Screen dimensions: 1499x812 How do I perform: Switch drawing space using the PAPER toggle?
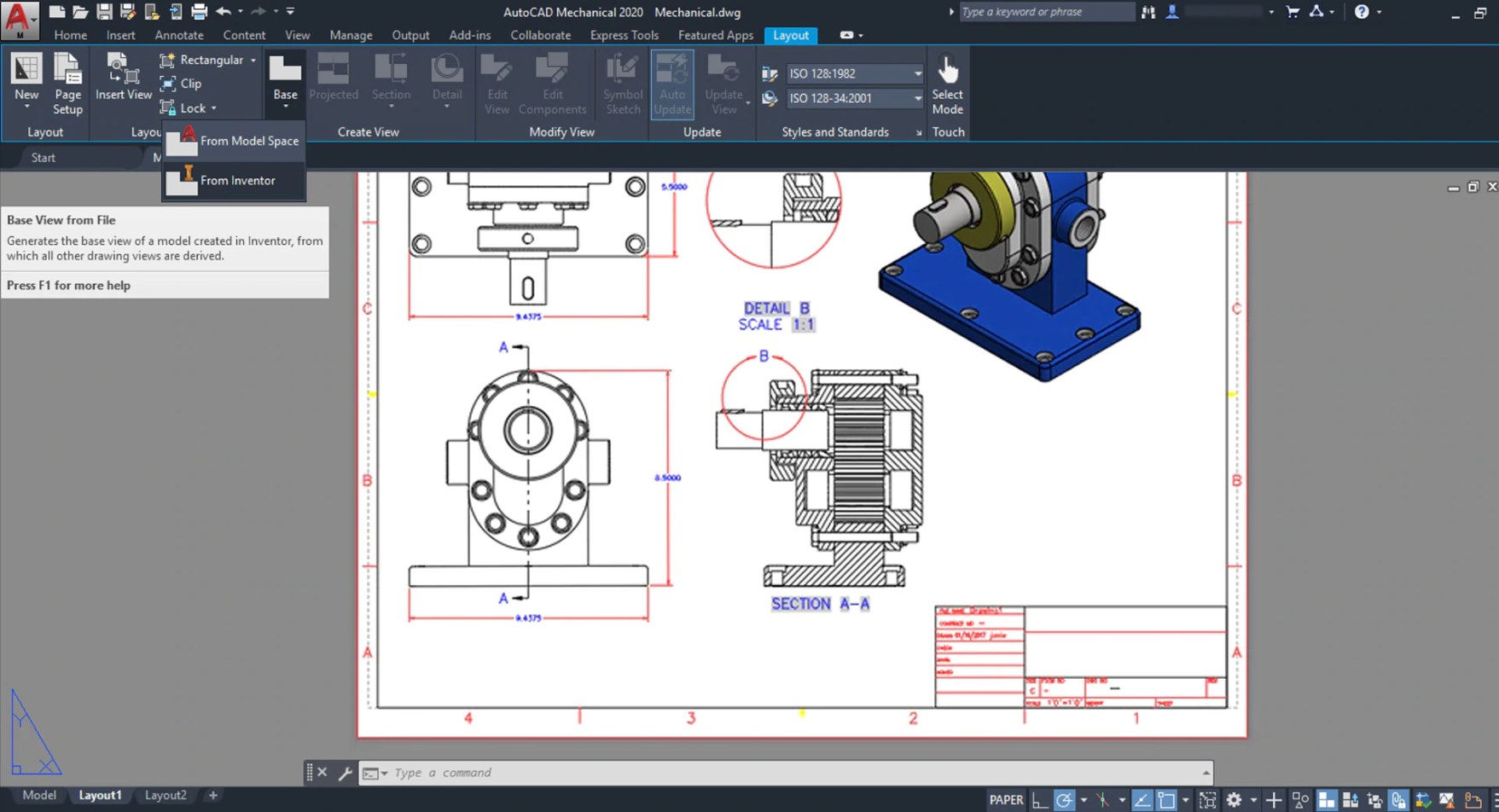pos(1006,800)
